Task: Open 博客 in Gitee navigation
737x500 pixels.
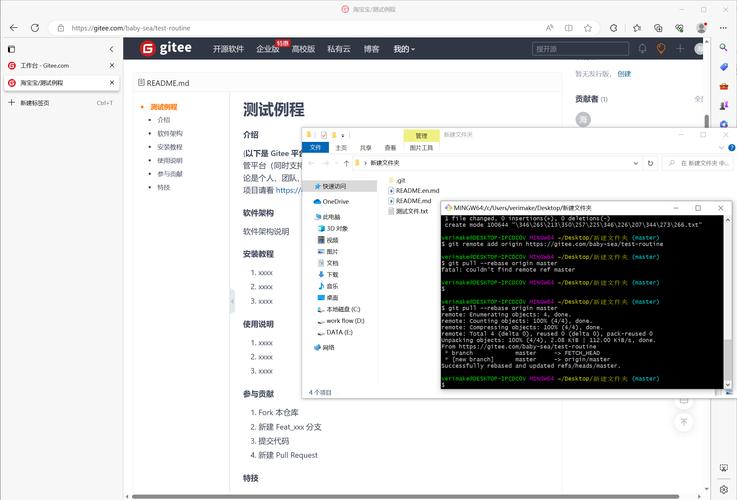Action: pyautogui.click(x=371, y=49)
